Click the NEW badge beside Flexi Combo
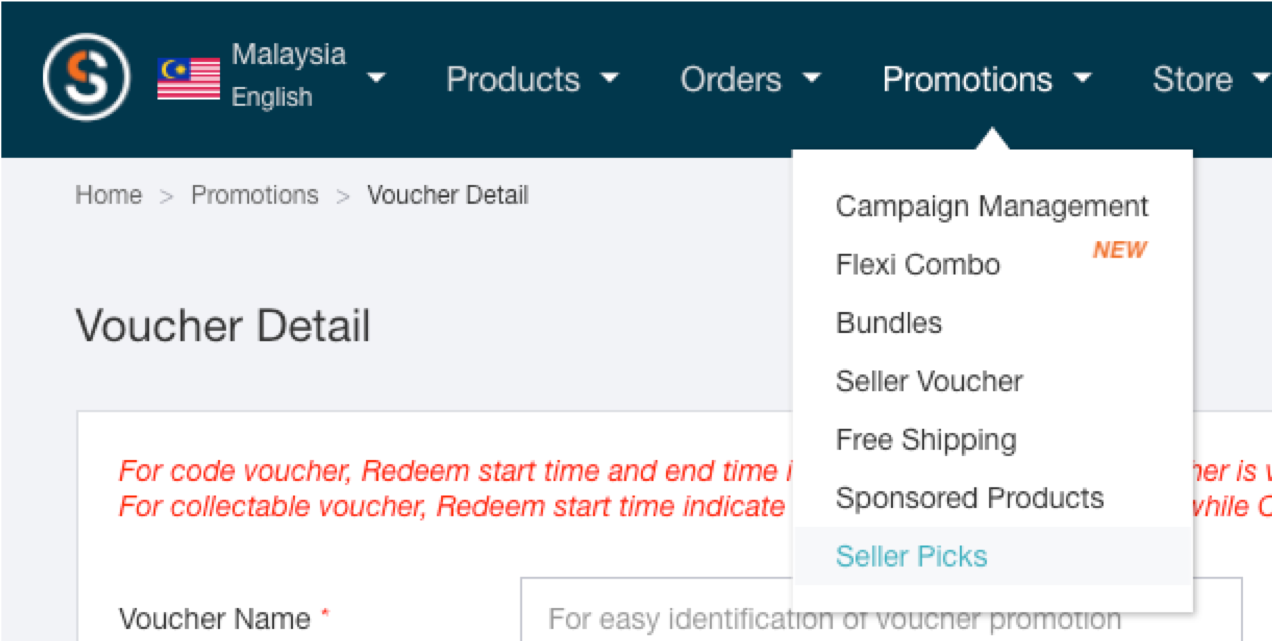Screen dimensions: 1272x641 [1119, 250]
